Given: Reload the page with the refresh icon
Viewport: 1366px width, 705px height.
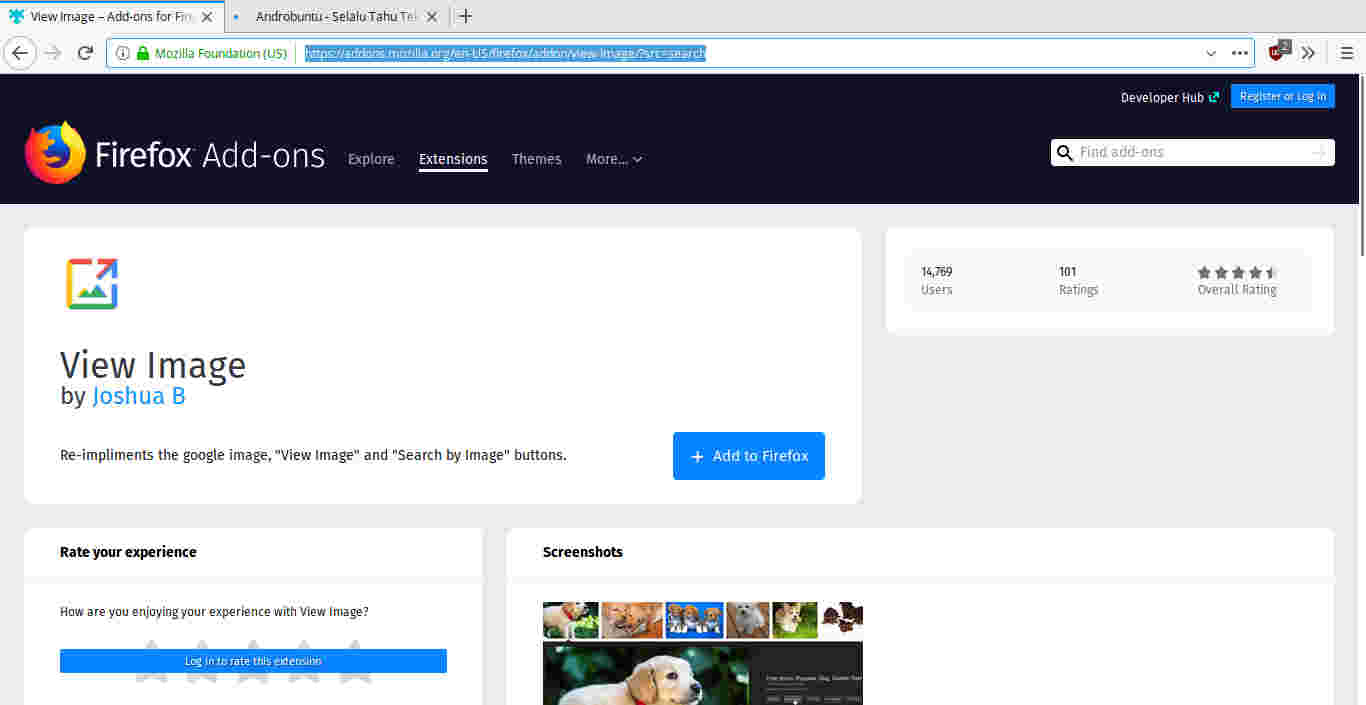Looking at the screenshot, I should pos(85,53).
